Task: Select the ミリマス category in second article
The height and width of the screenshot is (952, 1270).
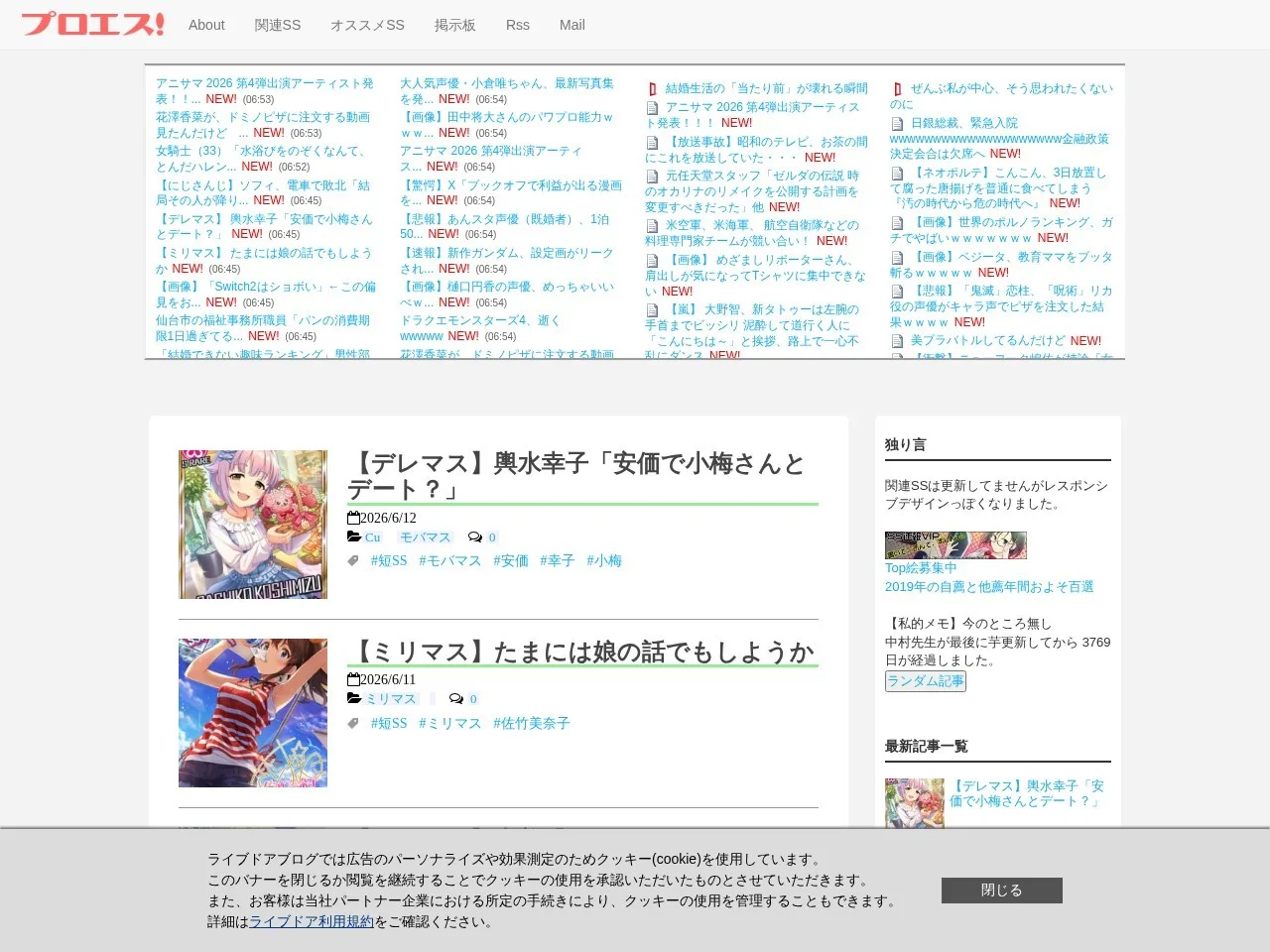Action: pyautogui.click(x=391, y=699)
